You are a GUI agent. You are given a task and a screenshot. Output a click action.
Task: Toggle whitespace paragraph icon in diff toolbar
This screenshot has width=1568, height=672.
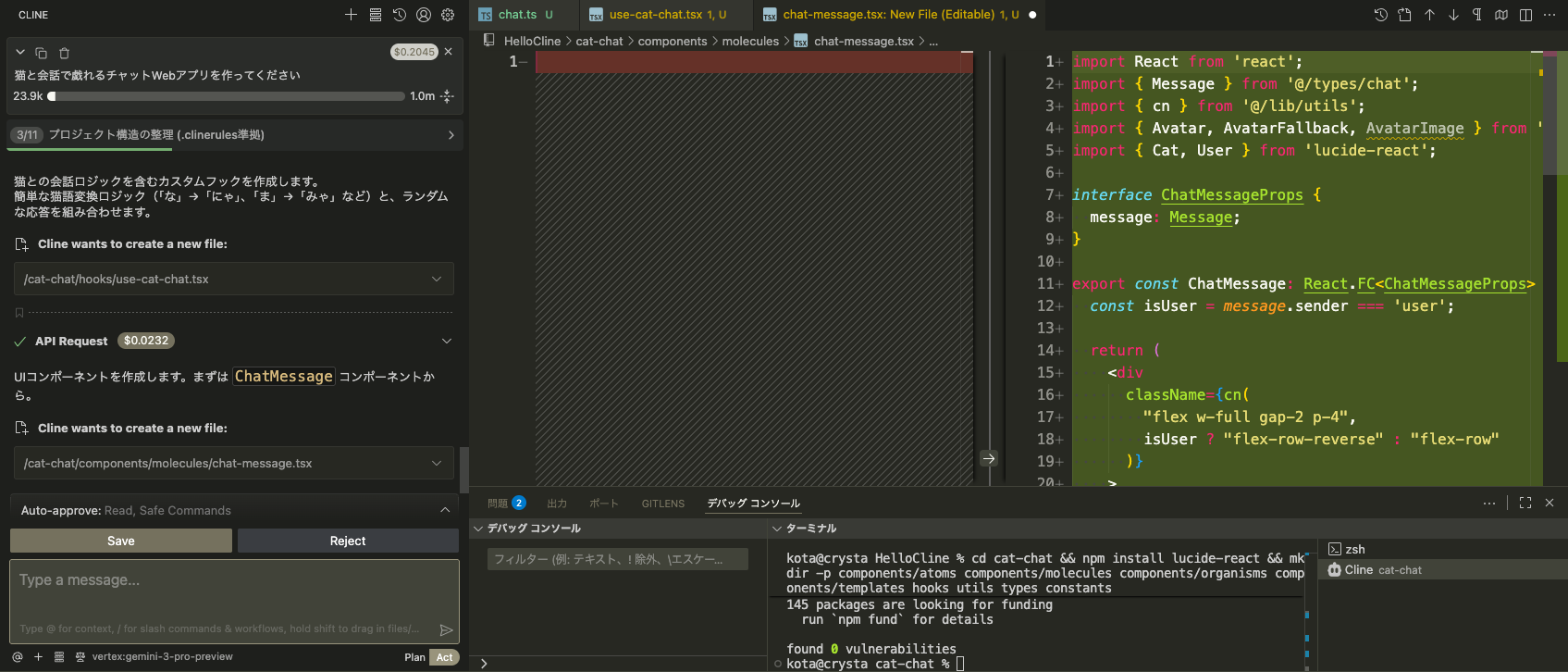pyautogui.click(x=1477, y=15)
